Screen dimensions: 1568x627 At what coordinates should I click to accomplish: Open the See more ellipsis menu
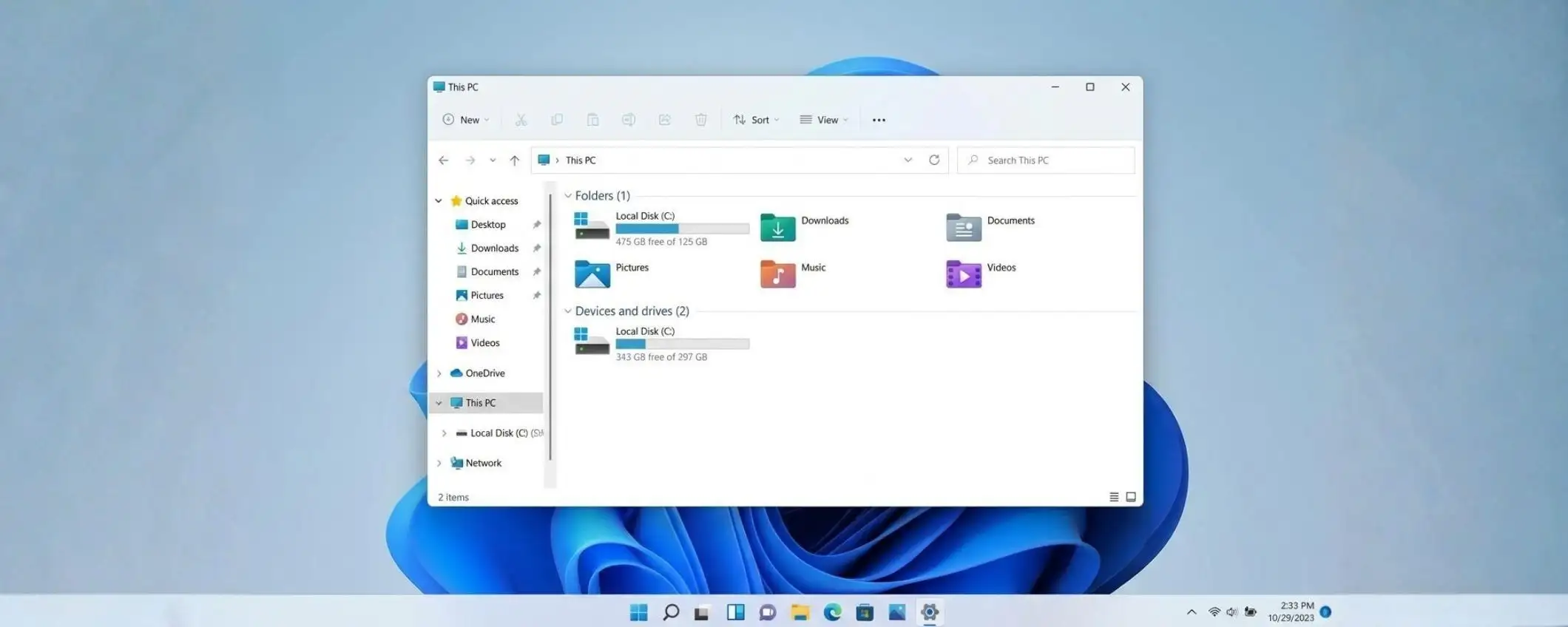click(879, 120)
